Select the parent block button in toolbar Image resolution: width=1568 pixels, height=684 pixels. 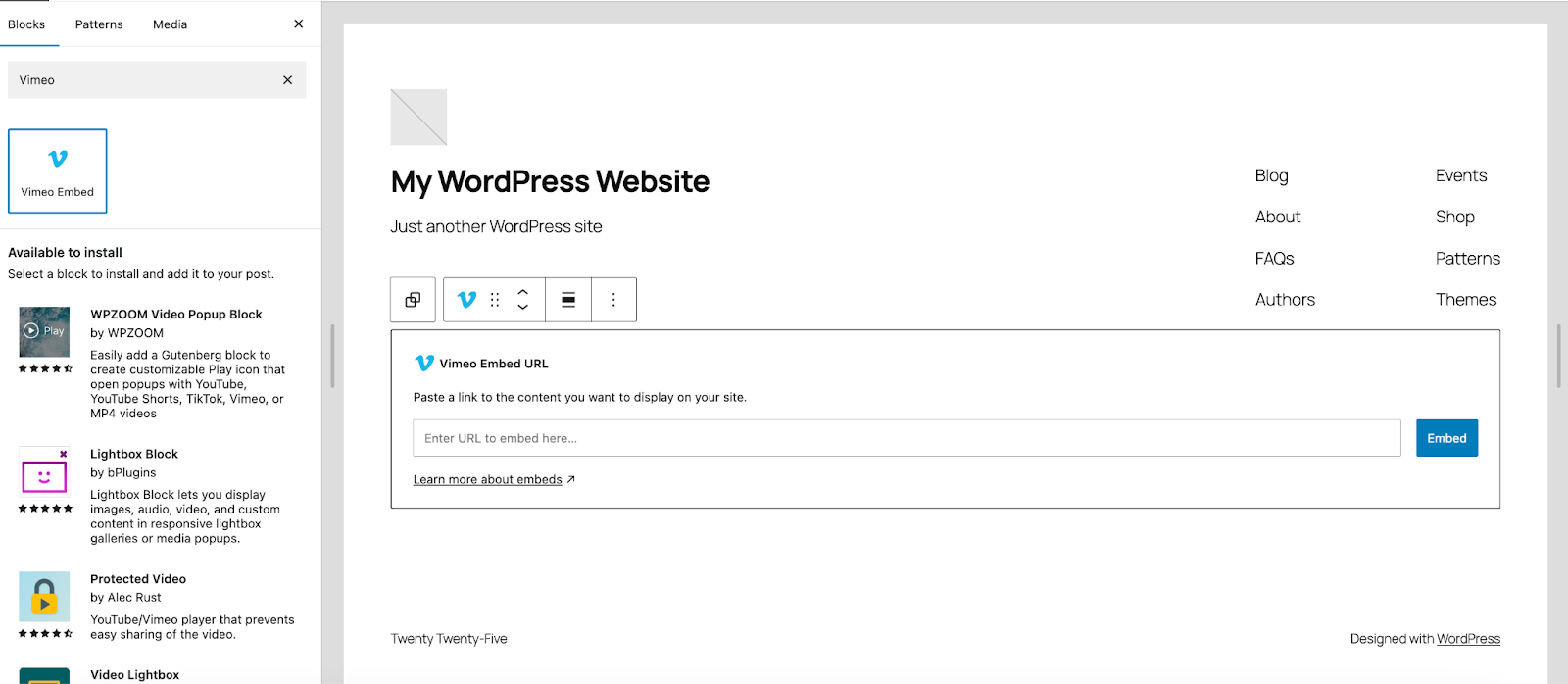coord(413,300)
